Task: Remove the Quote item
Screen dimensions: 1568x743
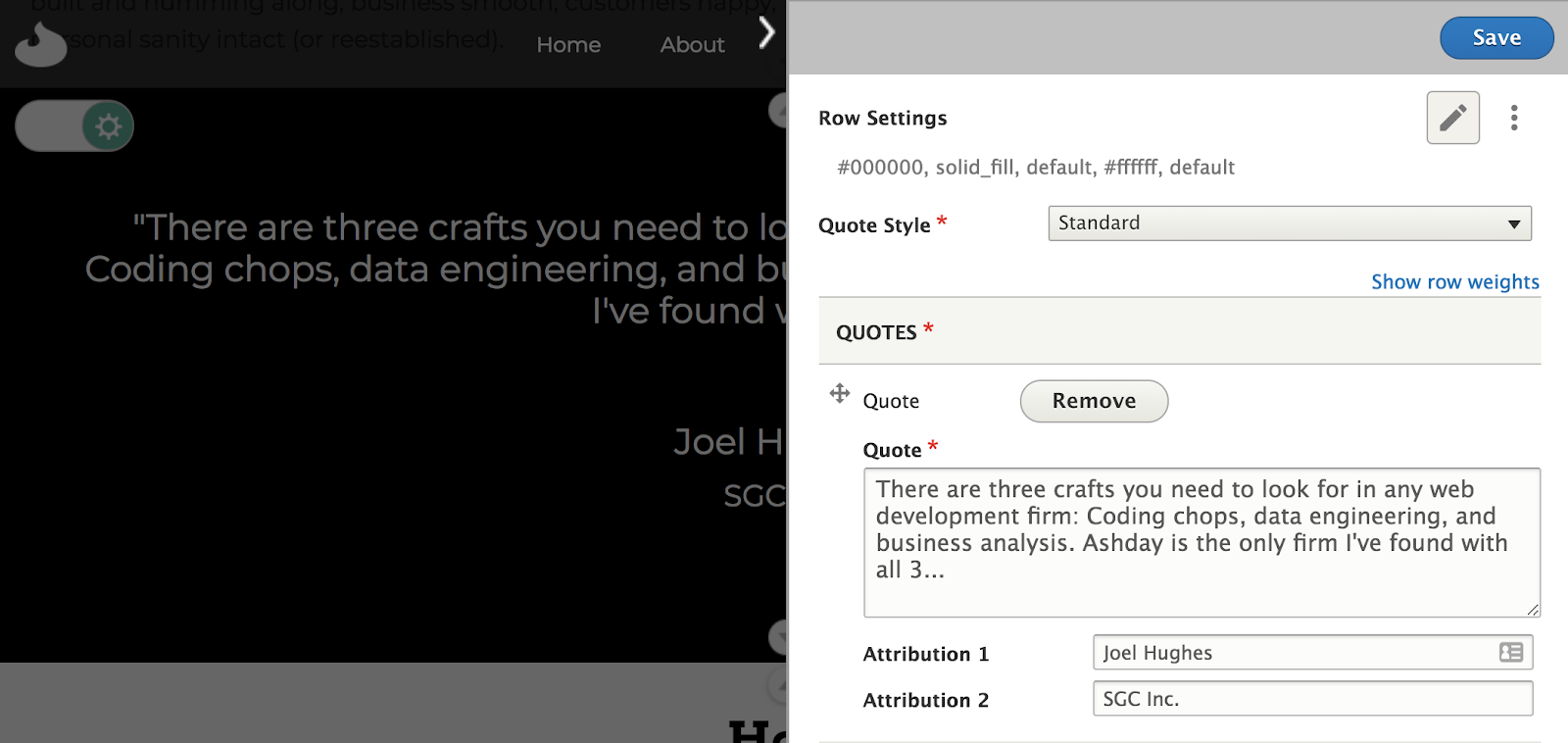Action: (1094, 401)
